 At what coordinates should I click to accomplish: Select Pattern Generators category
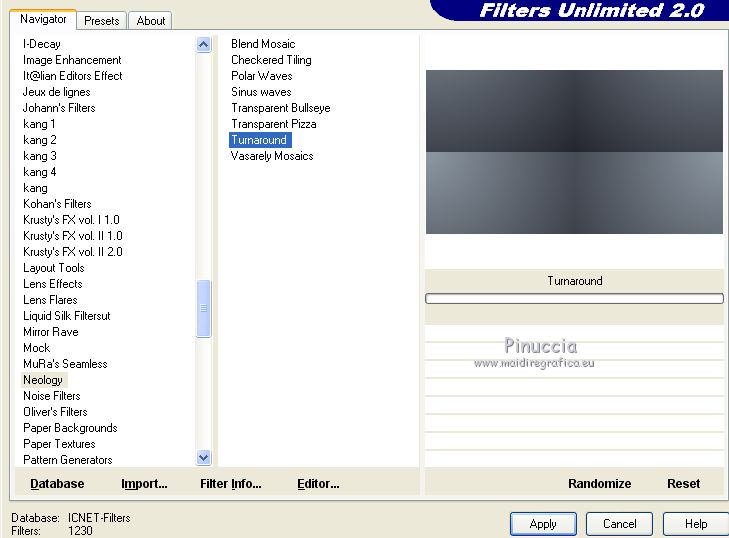pyautogui.click(x=67, y=460)
